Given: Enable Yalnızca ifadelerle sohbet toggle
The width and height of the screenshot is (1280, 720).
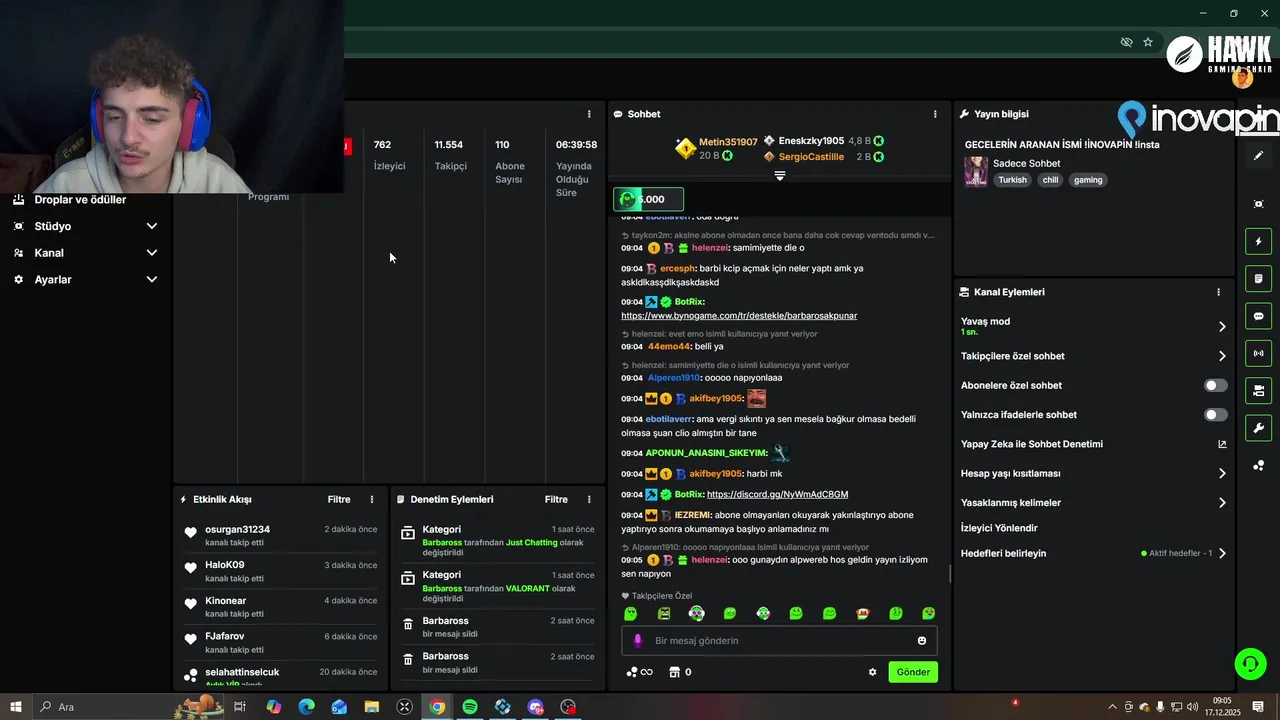Looking at the screenshot, I should point(1216,414).
